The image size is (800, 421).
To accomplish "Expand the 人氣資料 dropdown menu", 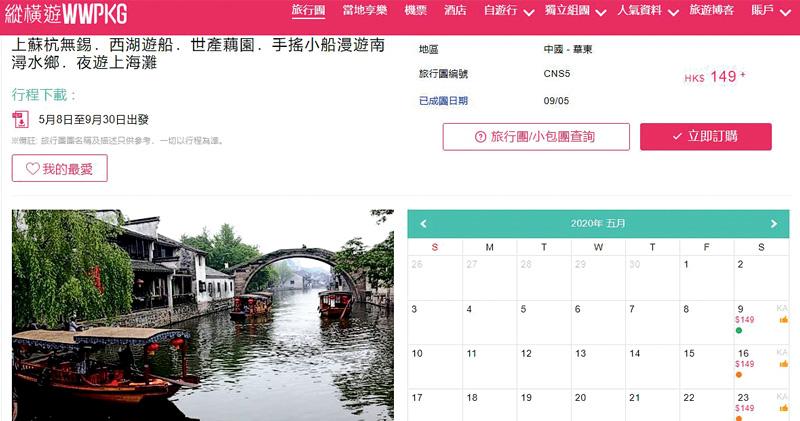I will pos(648,11).
